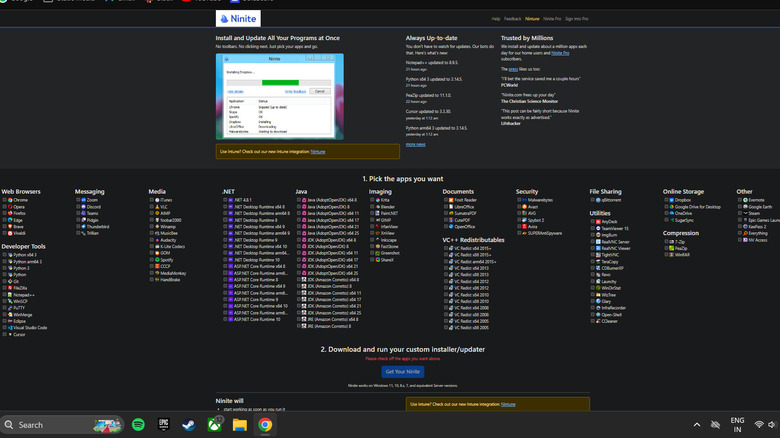
Task: Check the qBittorrent checkbox under File Sharing
Action: (x=592, y=200)
